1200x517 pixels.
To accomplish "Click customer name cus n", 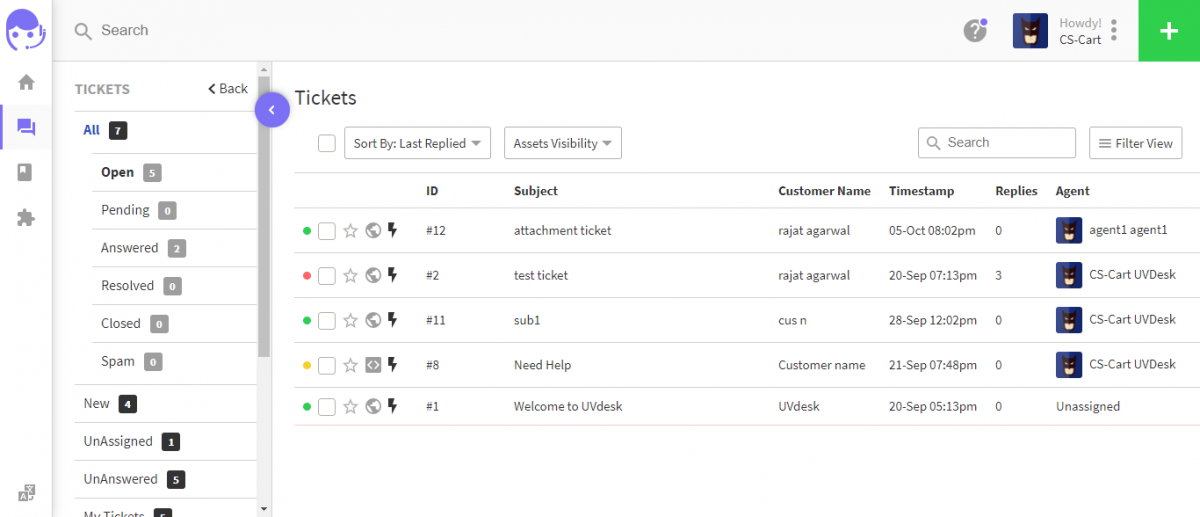I will [x=794, y=321].
